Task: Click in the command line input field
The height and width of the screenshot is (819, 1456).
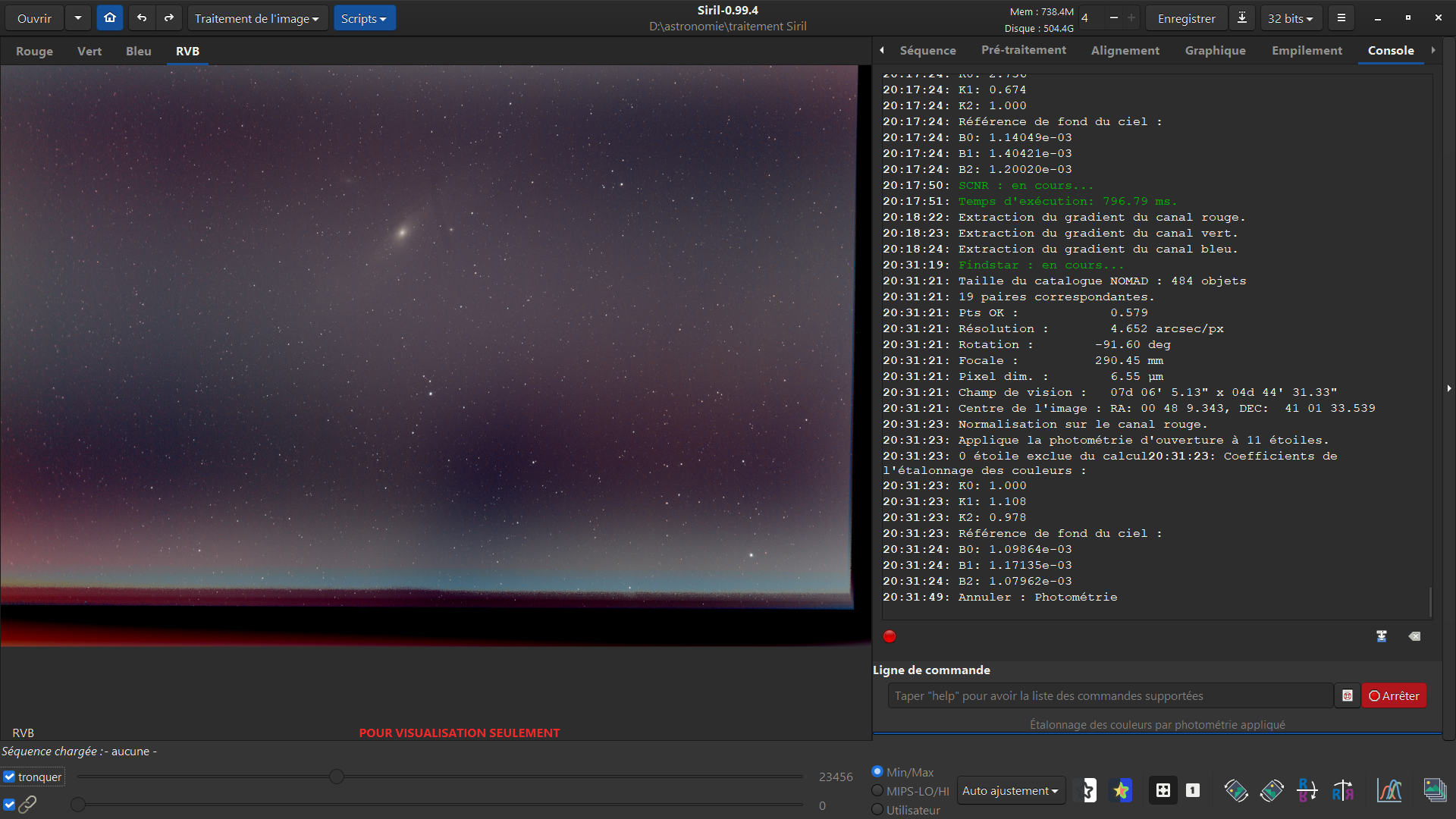Action: point(1109,695)
